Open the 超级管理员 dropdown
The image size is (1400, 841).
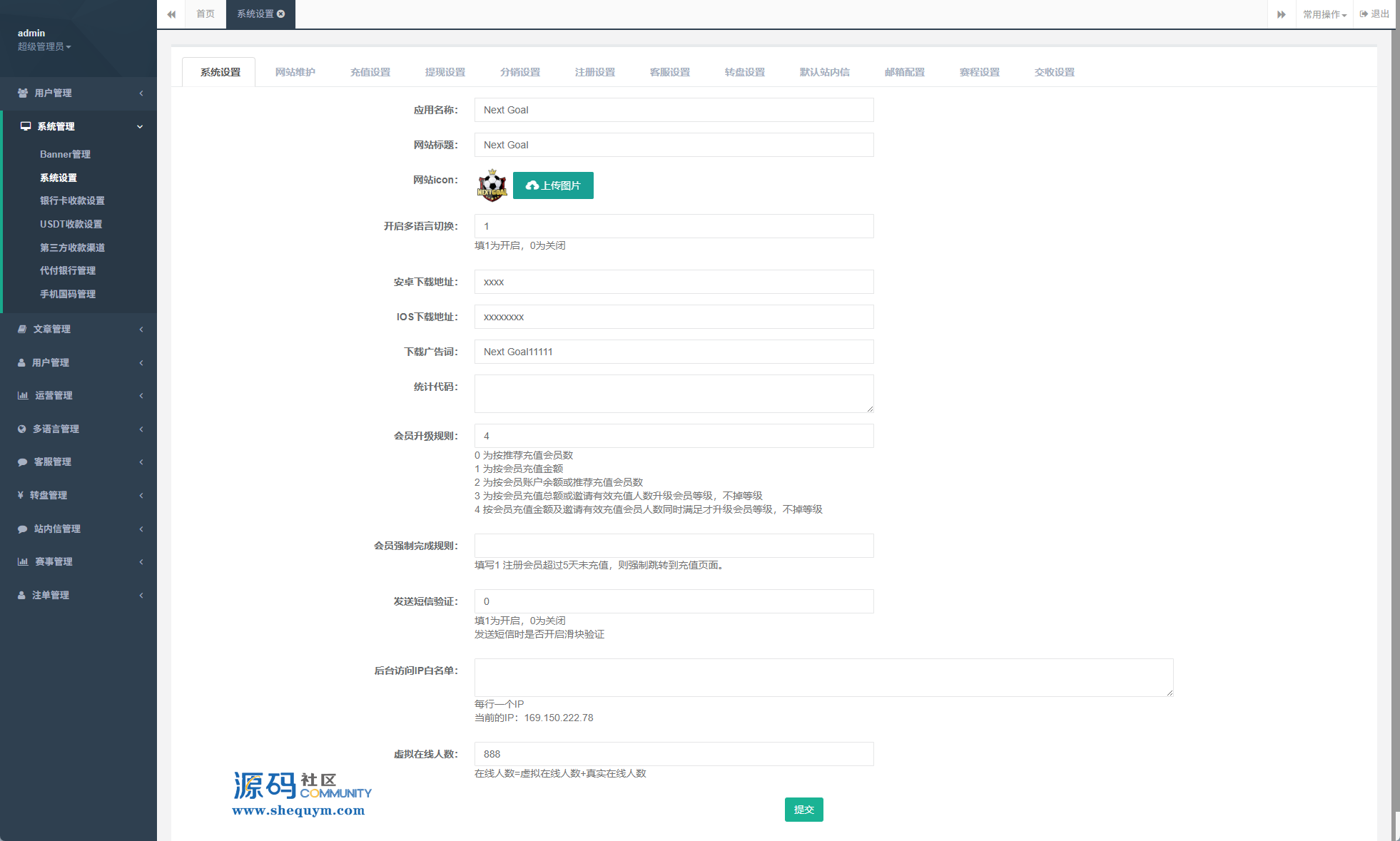(x=44, y=46)
